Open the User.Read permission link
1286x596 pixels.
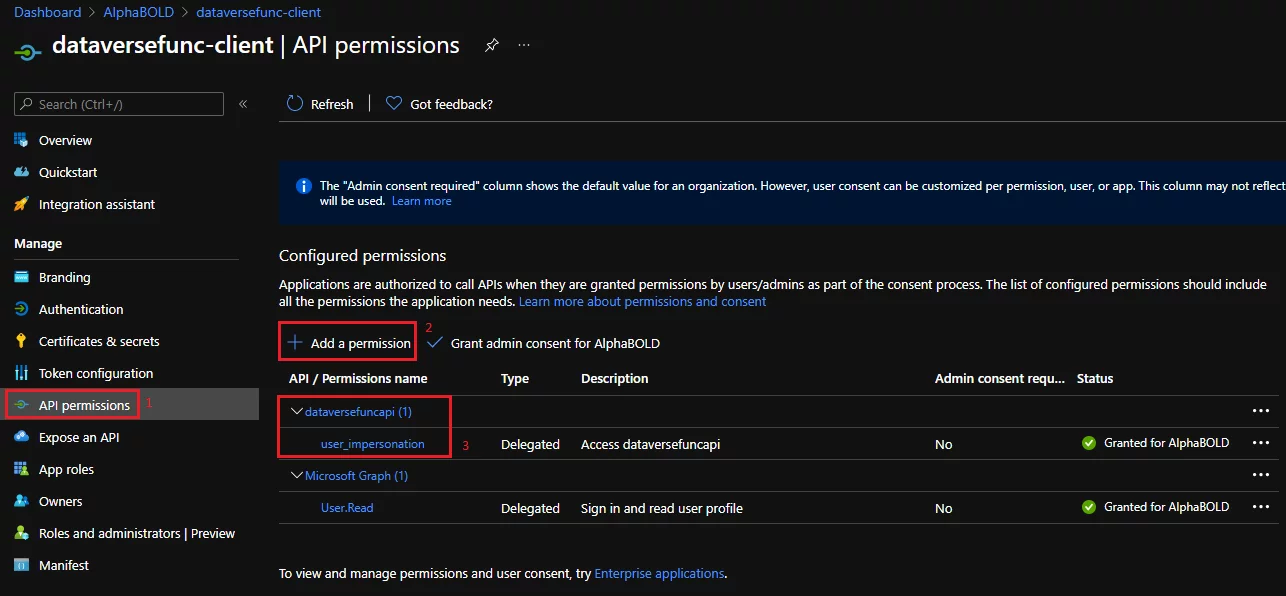(347, 507)
